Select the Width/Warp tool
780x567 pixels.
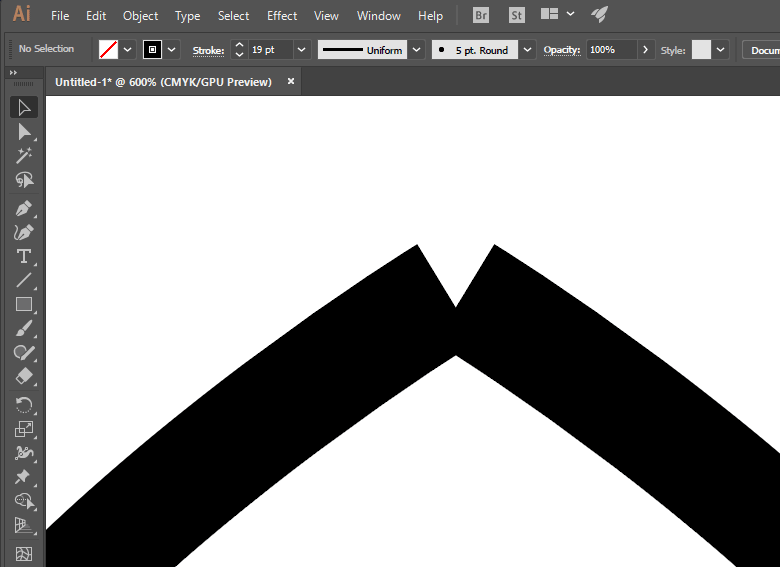(x=24, y=453)
